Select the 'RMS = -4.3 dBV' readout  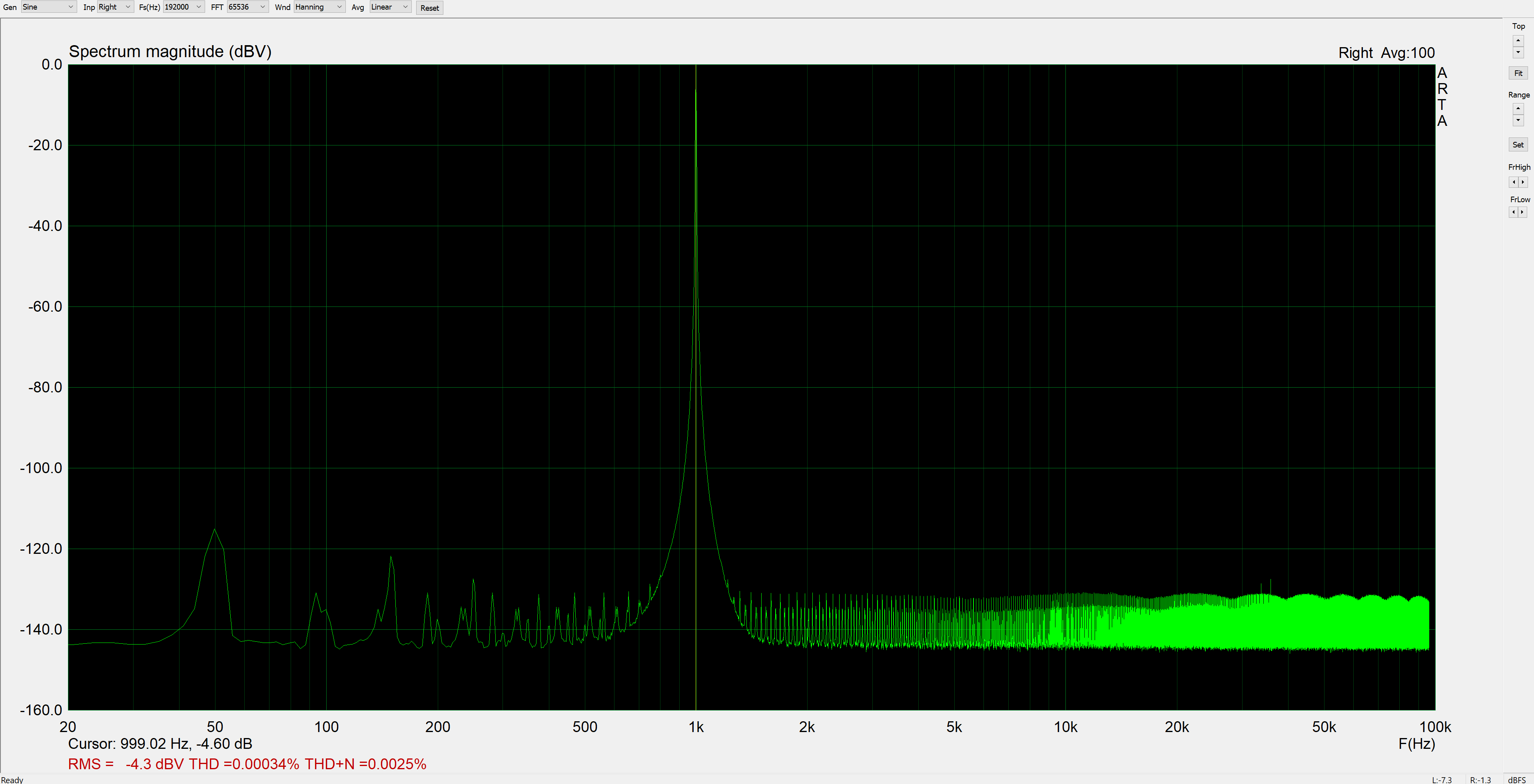point(126,764)
